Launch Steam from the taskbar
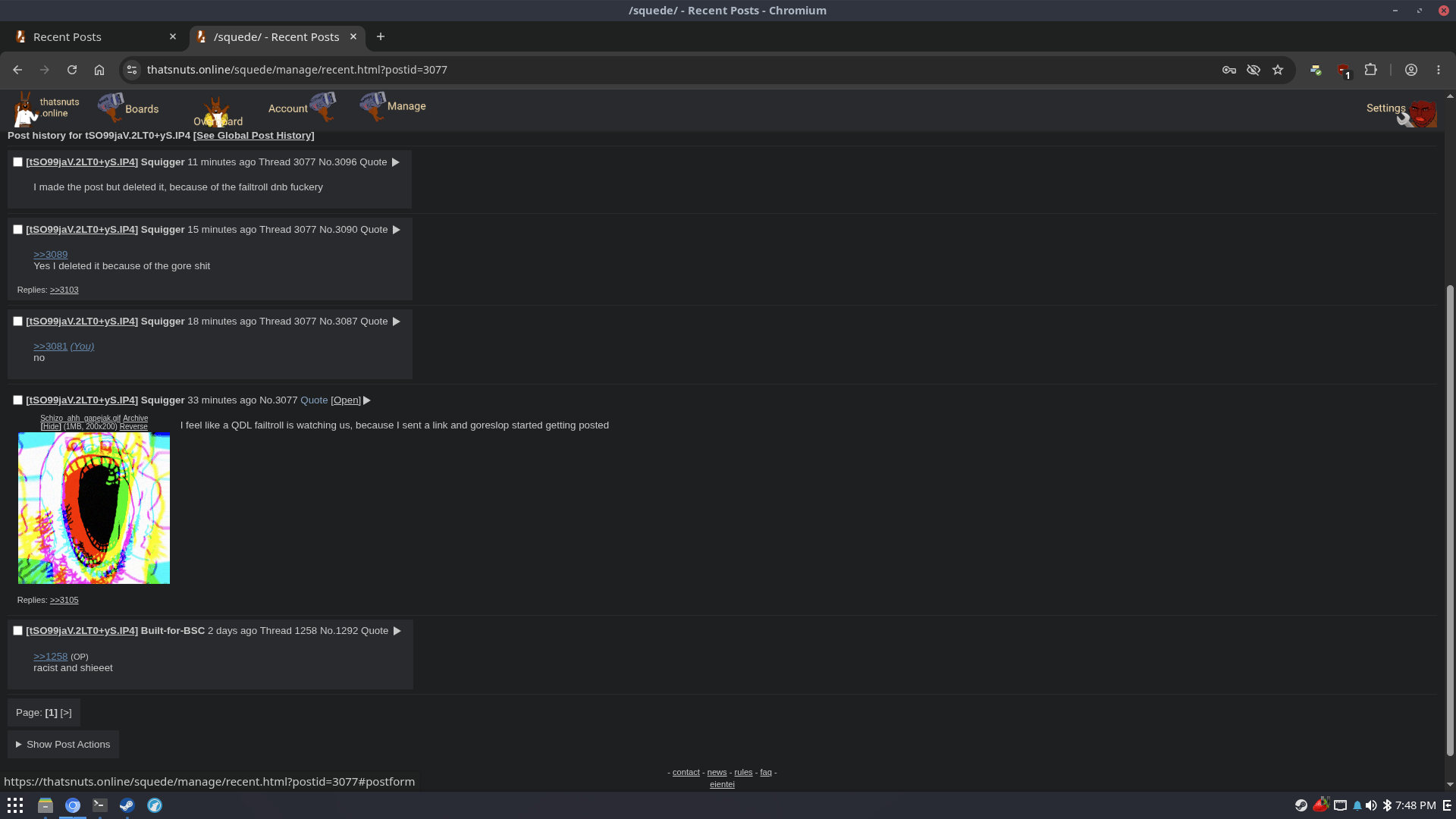Viewport: 1456px width, 819px height. [x=127, y=805]
